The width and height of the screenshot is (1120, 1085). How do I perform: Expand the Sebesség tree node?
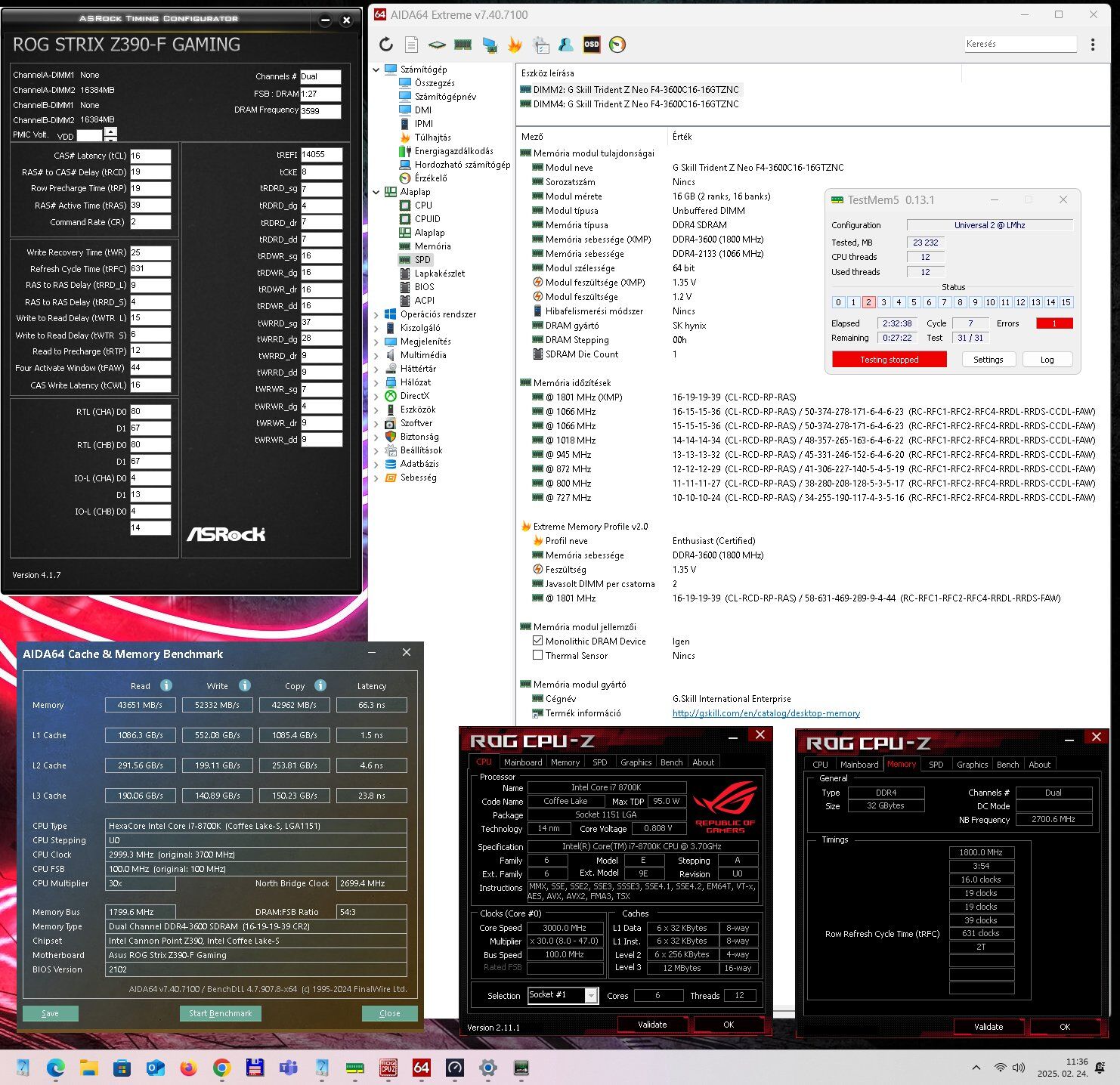376,478
